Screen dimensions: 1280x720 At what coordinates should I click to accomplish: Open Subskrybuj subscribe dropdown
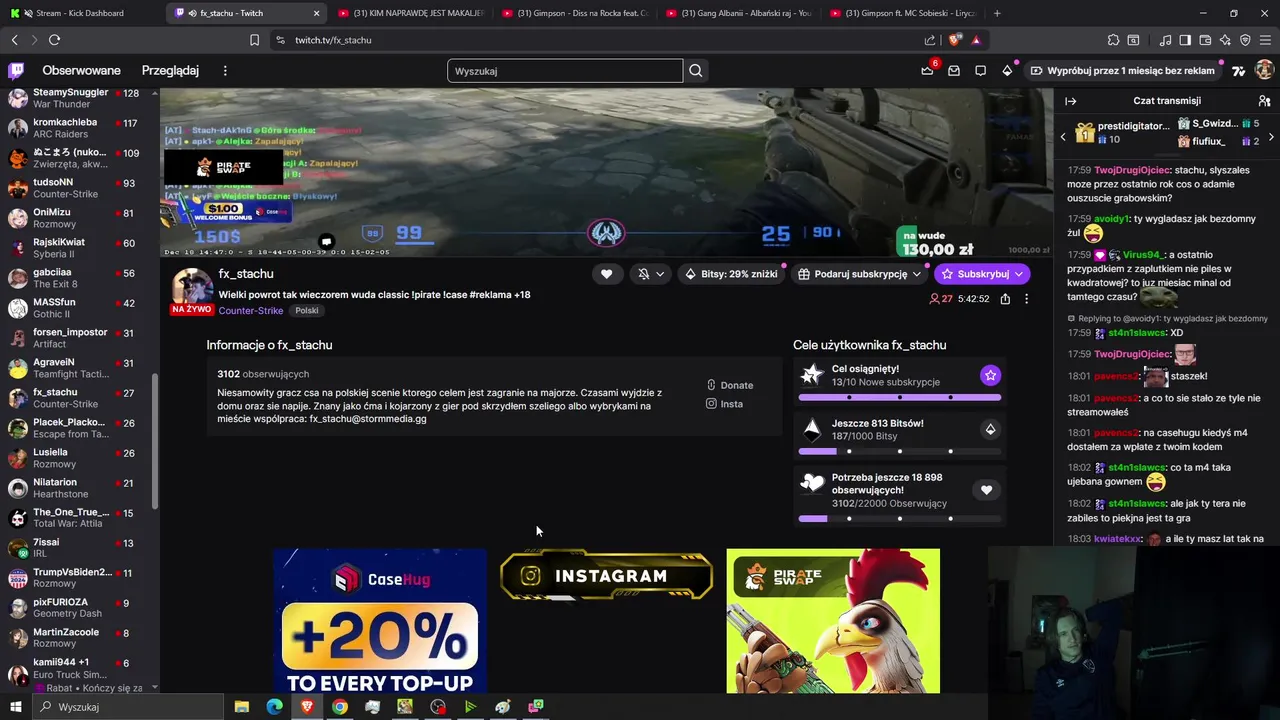click(x=982, y=274)
